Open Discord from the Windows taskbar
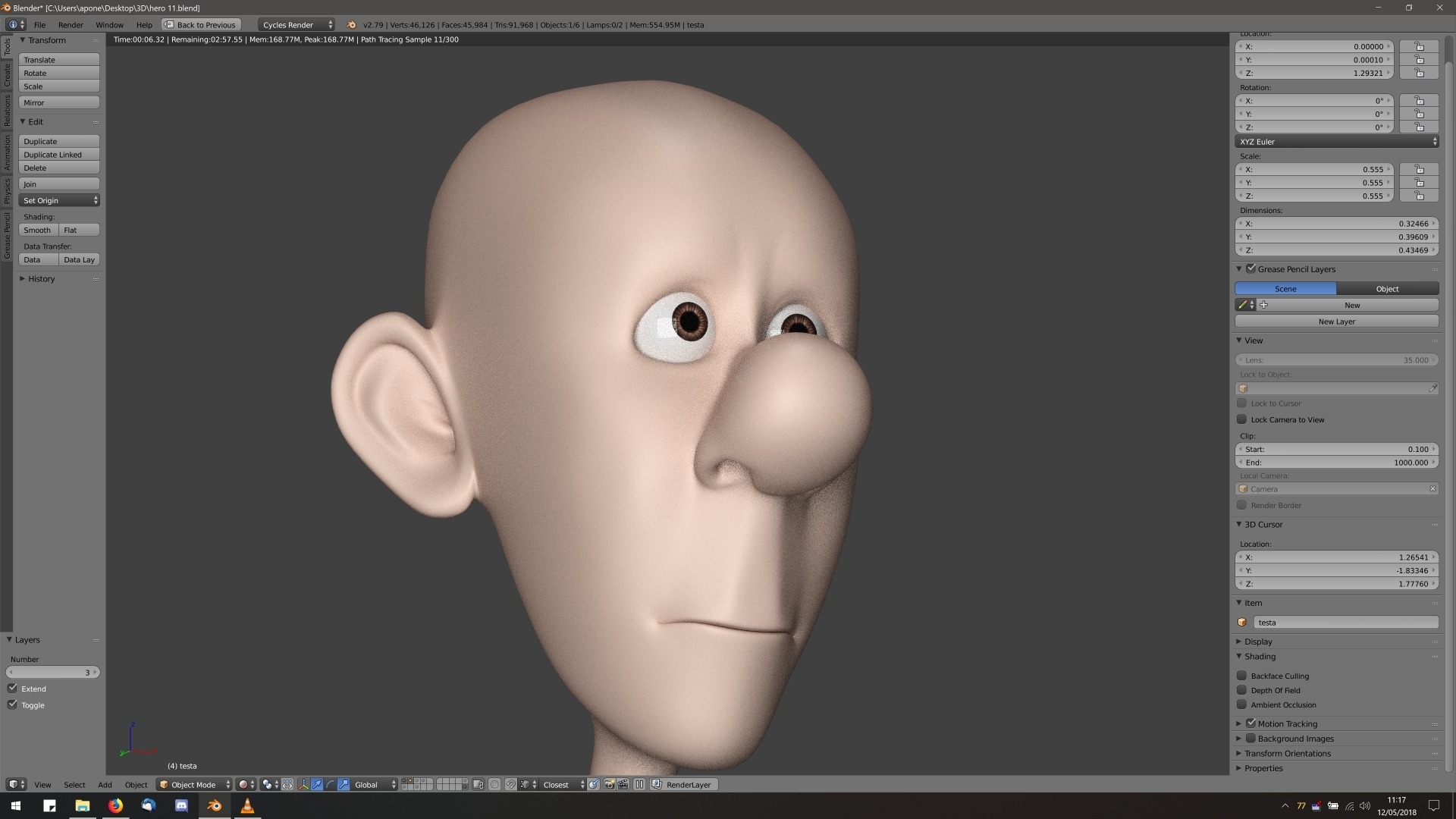The height and width of the screenshot is (819, 1456). coord(181,805)
